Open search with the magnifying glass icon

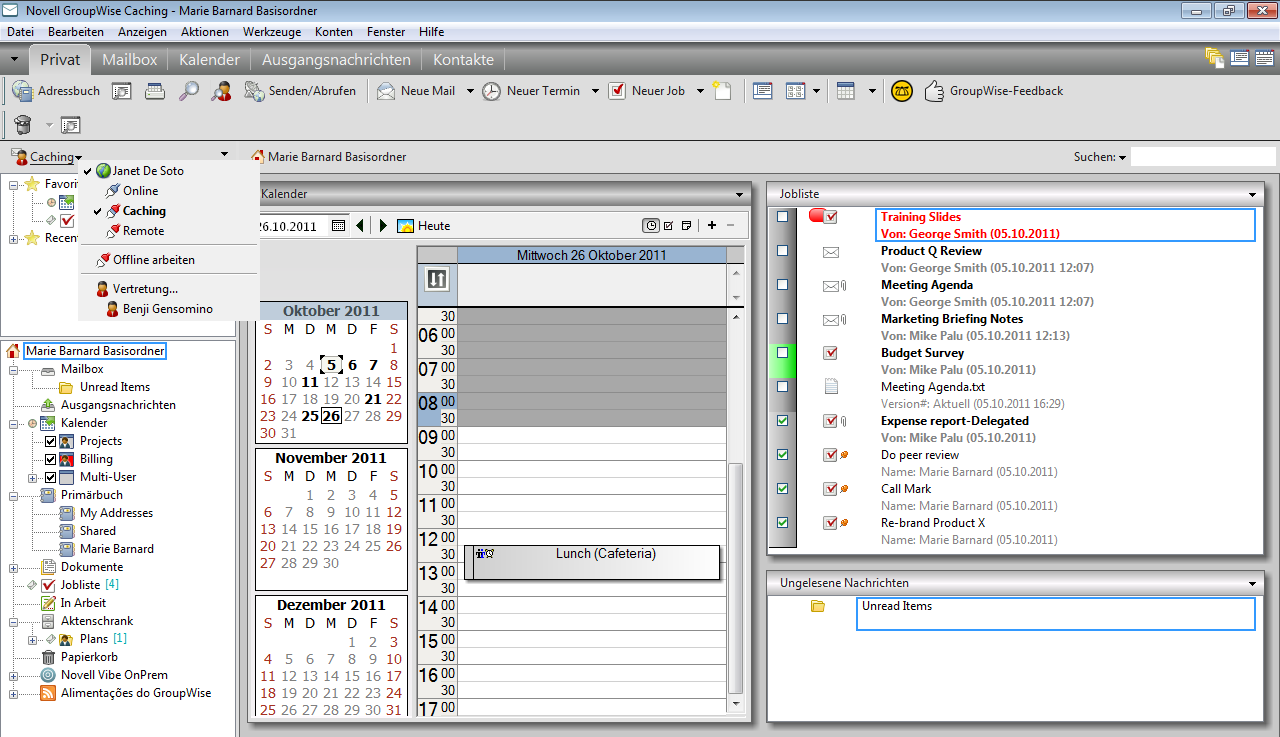(190, 91)
